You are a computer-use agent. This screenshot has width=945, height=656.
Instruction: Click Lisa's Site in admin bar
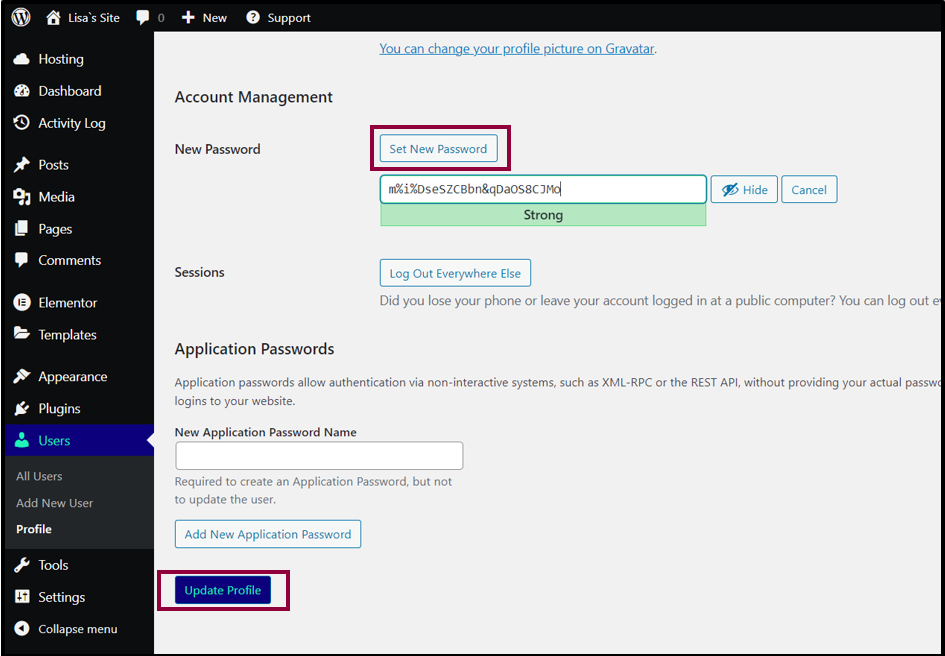[x=94, y=18]
